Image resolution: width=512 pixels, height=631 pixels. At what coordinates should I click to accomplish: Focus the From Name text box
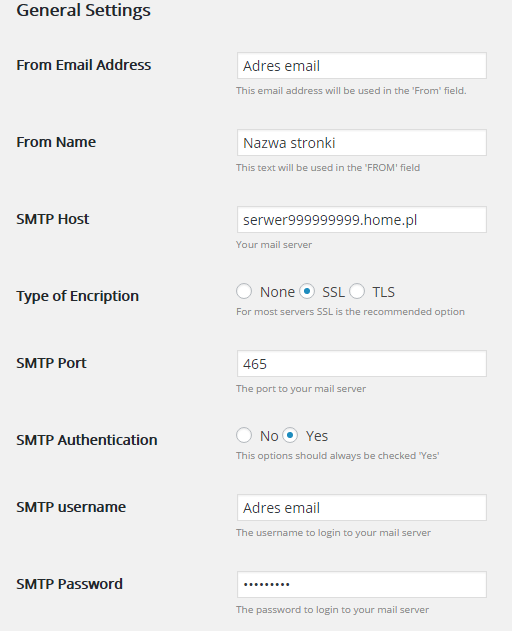362,142
